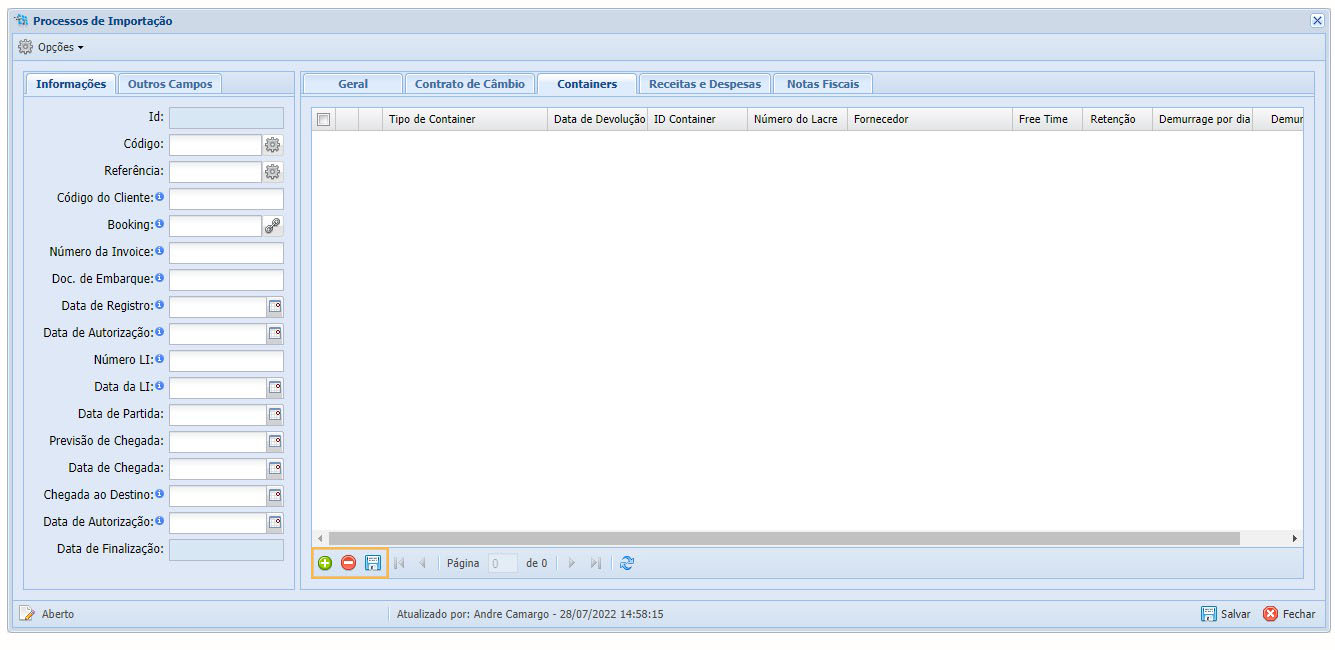
Task: Click info icon next to Doc. de Embarque
Action: 160,278
